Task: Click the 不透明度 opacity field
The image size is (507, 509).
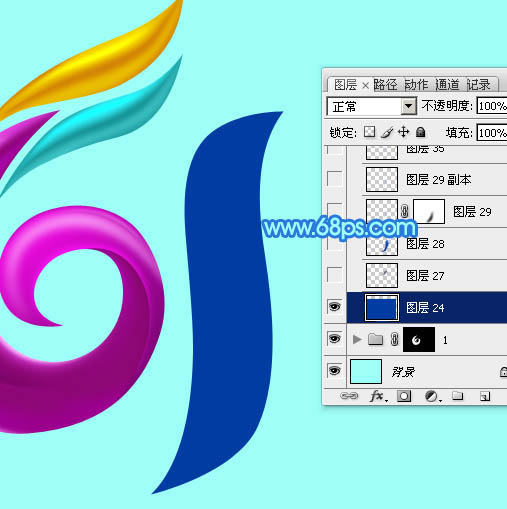Action: tap(492, 106)
